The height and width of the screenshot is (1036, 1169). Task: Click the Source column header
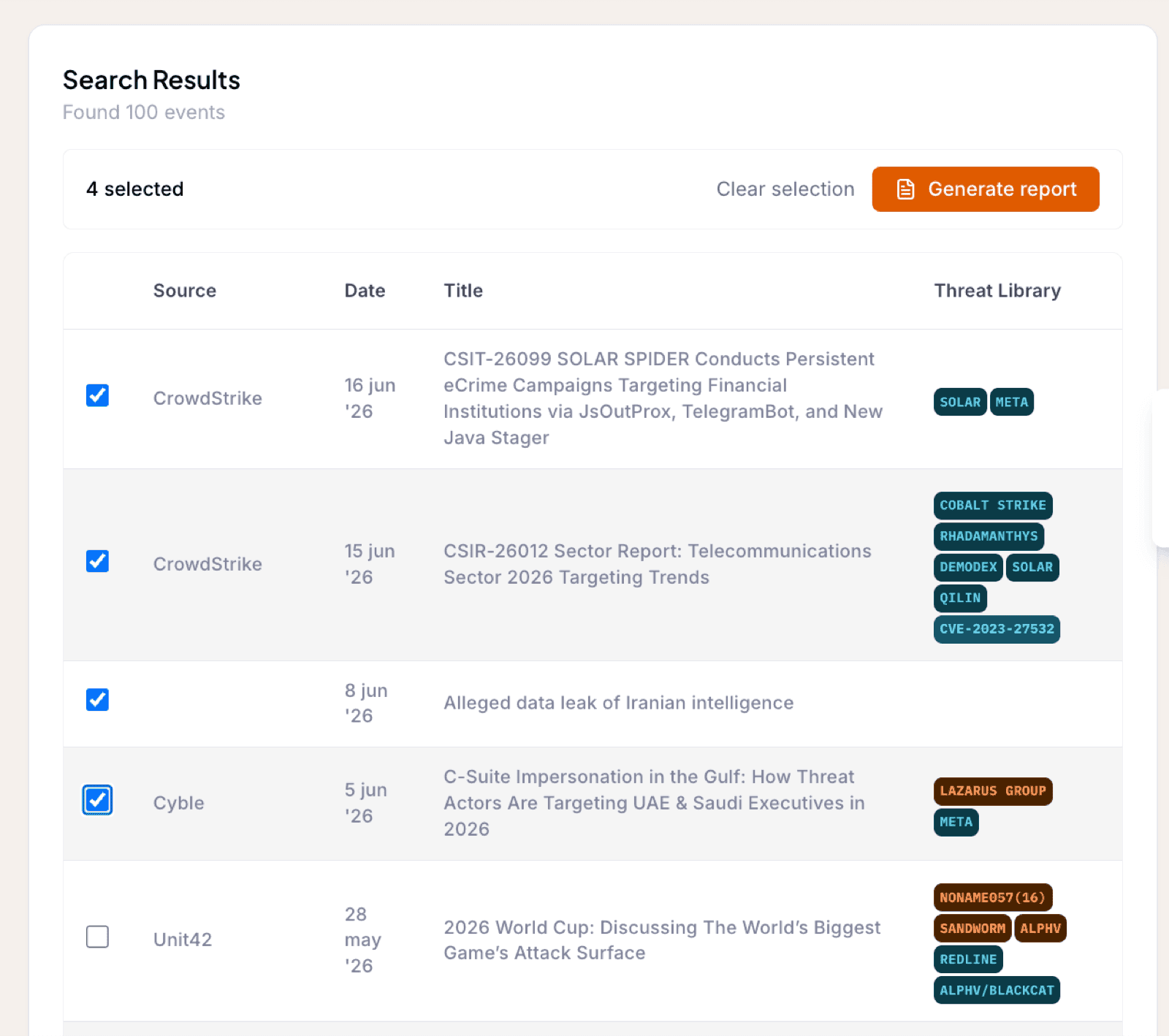tap(185, 291)
